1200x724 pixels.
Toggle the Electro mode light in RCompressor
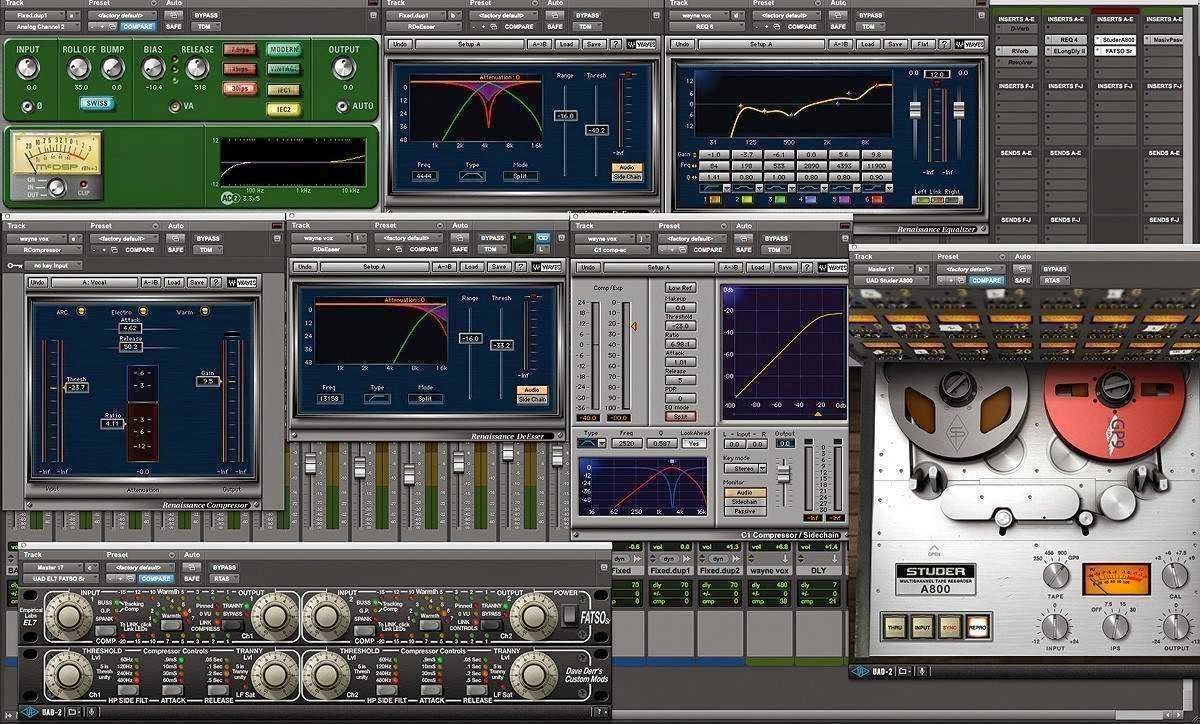(x=143, y=311)
